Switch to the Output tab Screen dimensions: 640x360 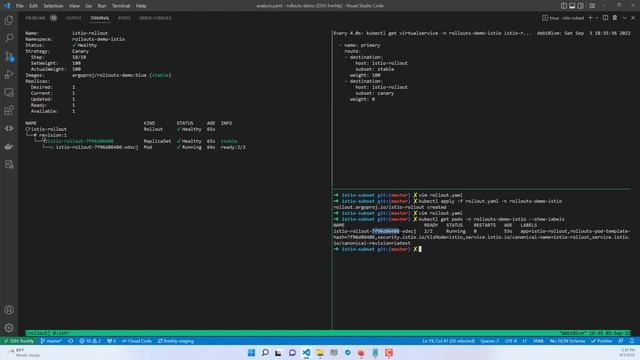pyautogui.click(x=73, y=18)
